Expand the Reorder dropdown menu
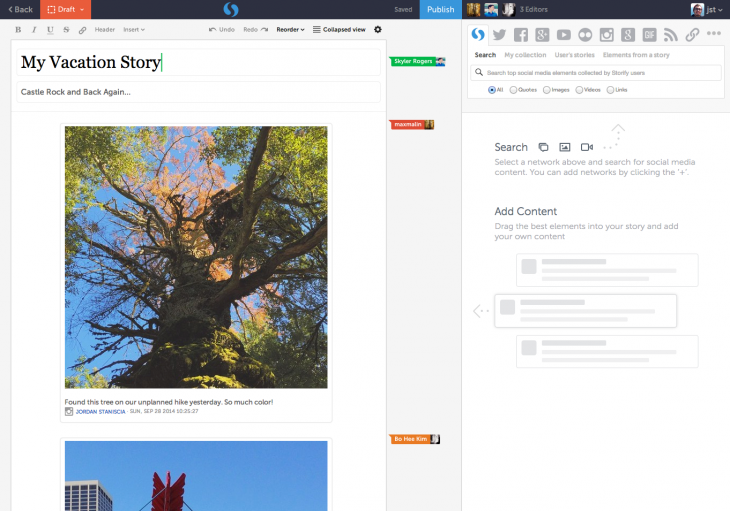This screenshot has height=511, width=730. 290,30
